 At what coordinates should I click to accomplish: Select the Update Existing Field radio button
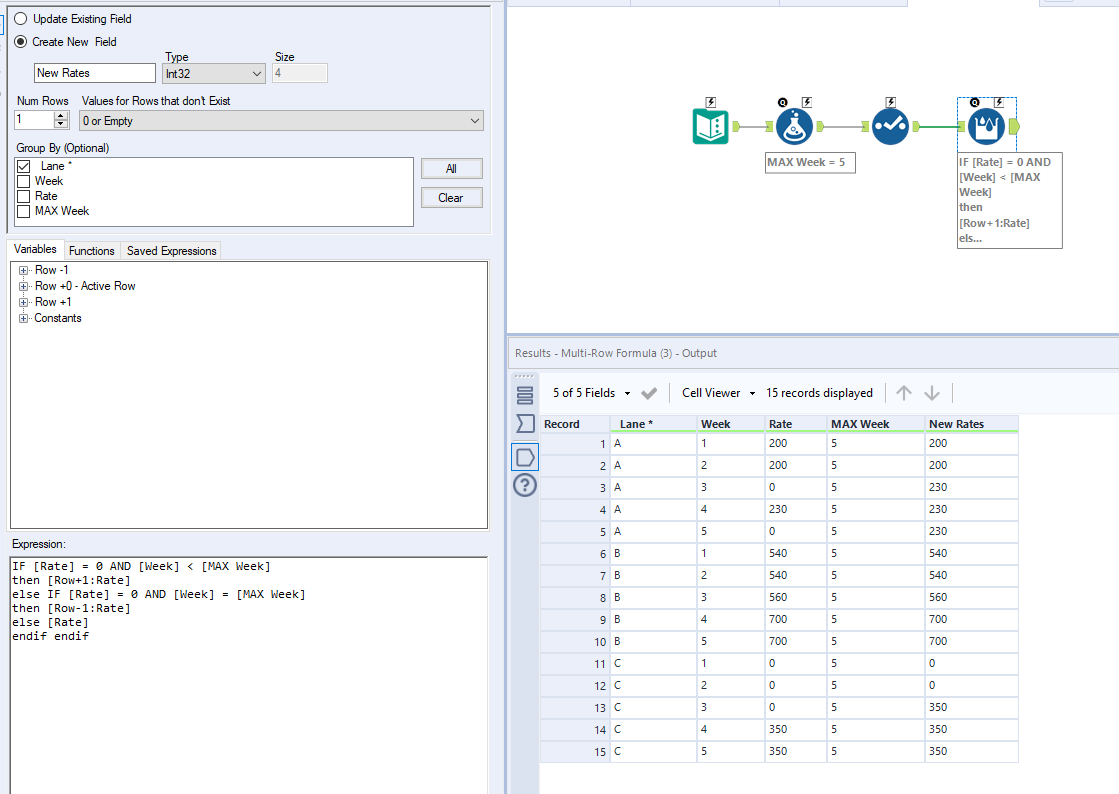[x=22, y=18]
